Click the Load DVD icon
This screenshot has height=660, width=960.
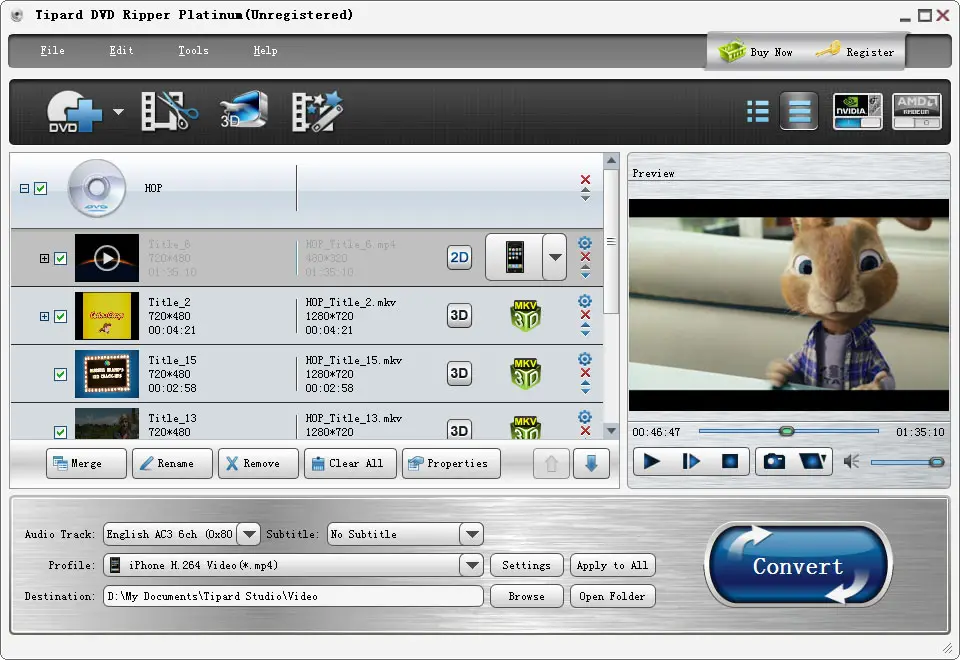coord(73,111)
